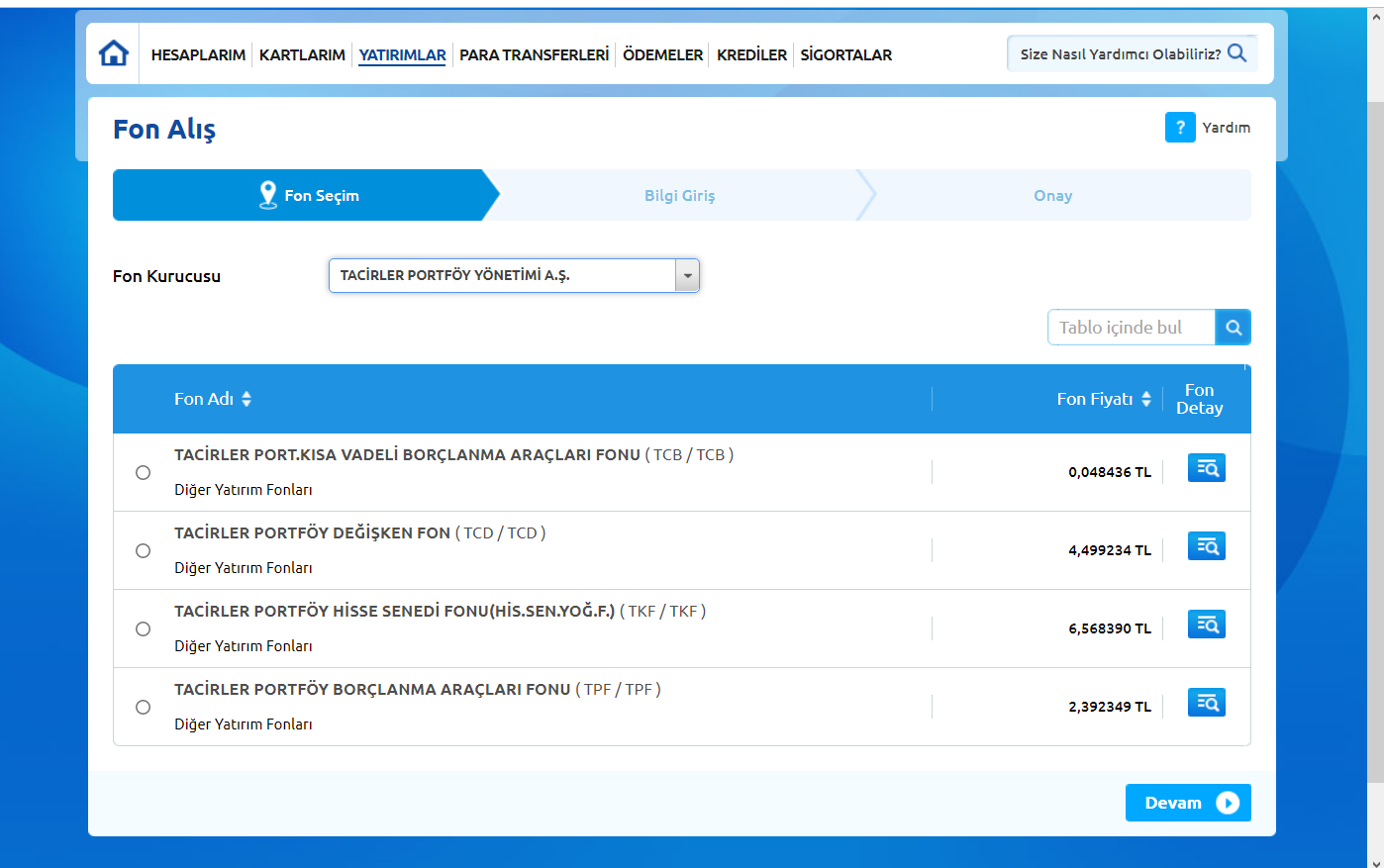The image size is (1384, 868).
Task: Click the Yardım link text
Action: click(1227, 128)
